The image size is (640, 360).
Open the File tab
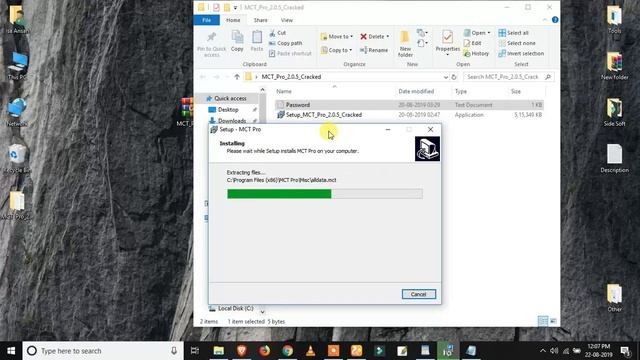tap(207, 20)
